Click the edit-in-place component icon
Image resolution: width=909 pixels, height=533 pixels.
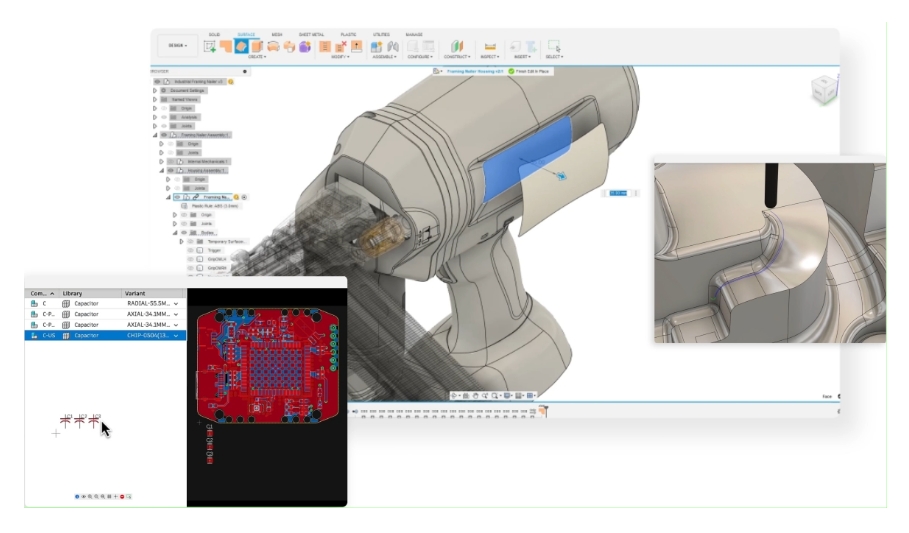(436, 71)
